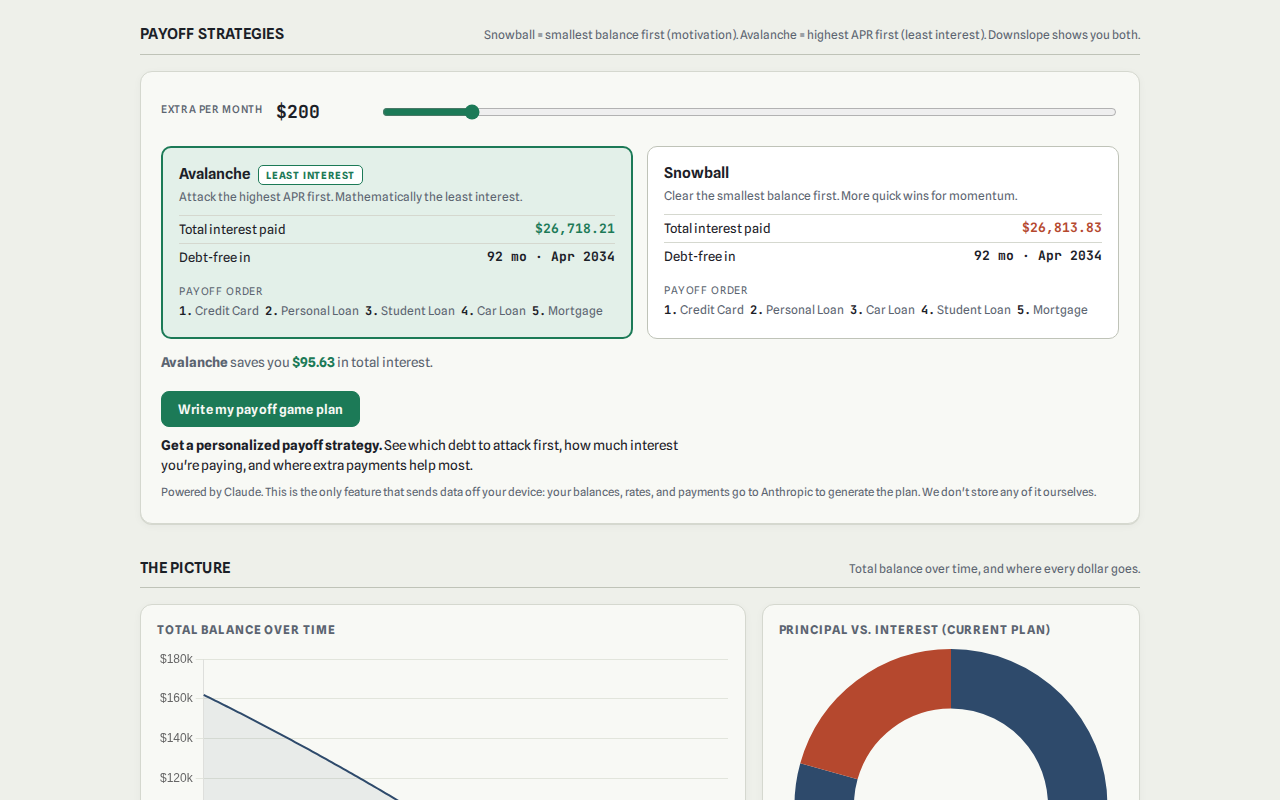Click the Powered by Claude disclosure text
Screen dimensions: 1280x800
[x=628, y=492]
